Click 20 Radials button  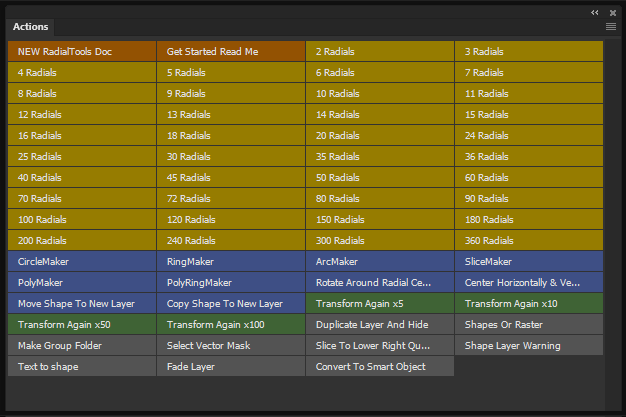pos(380,135)
